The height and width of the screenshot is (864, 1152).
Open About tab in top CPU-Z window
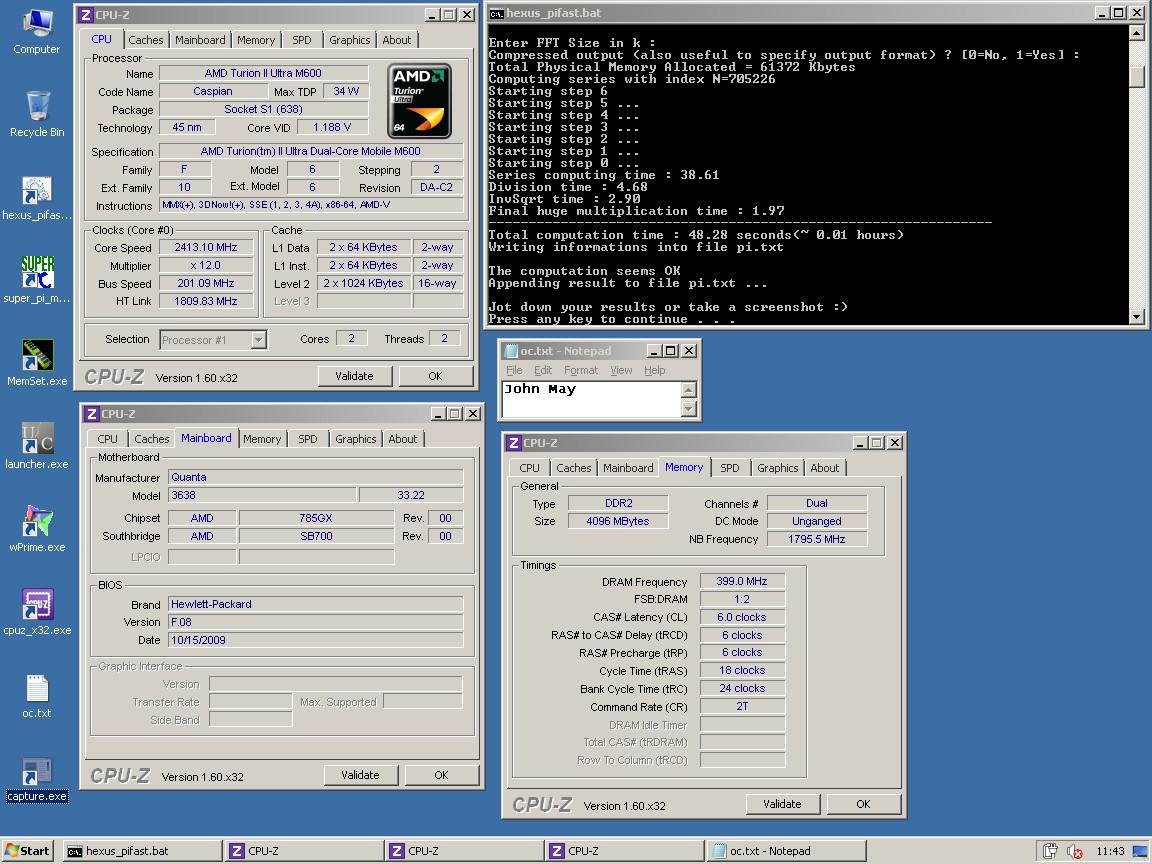click(x=397, y=40)
